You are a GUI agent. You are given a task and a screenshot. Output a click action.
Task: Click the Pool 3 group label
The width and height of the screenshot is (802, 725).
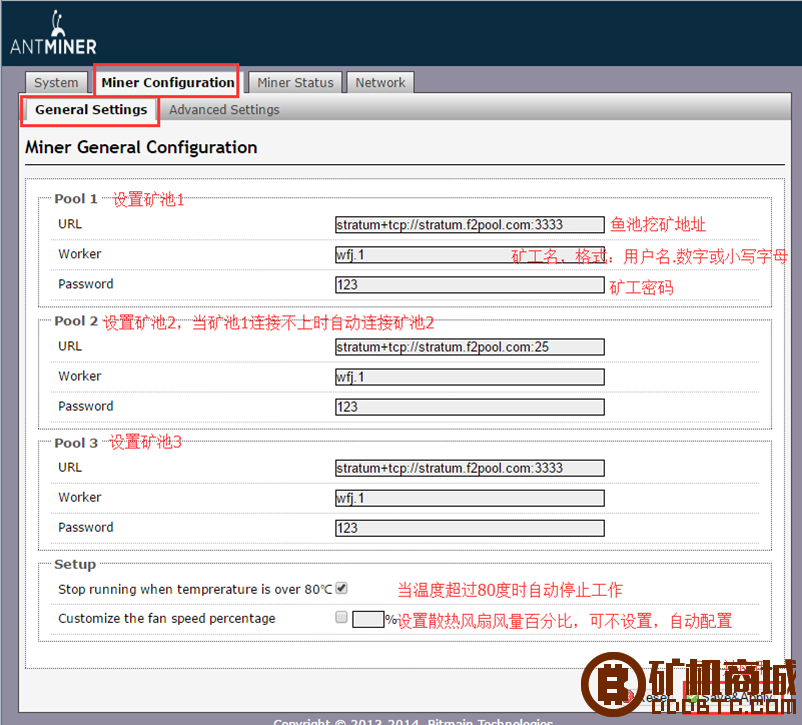[76, 443]
